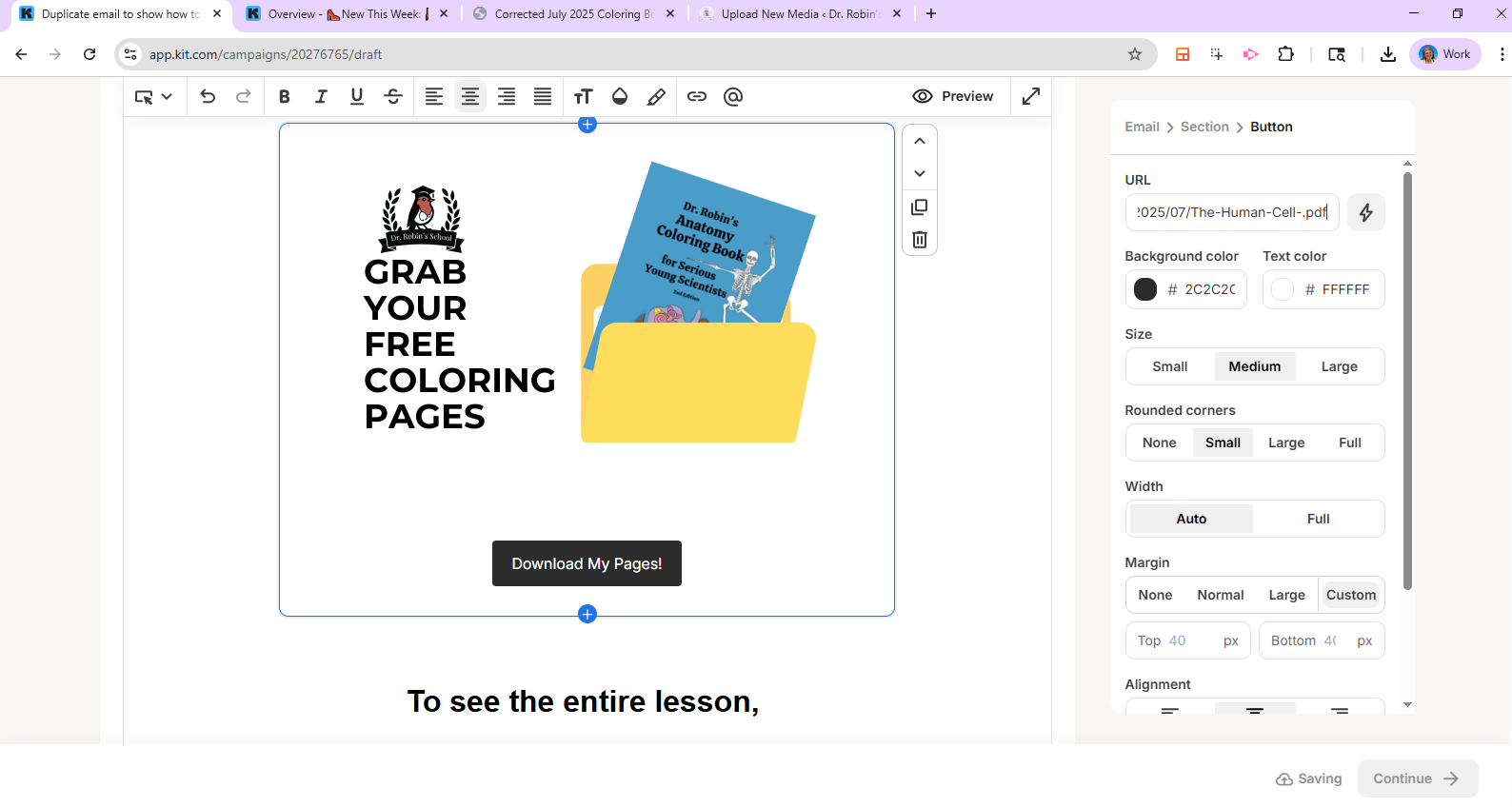Open the text color droplet tool

point(620,96)
